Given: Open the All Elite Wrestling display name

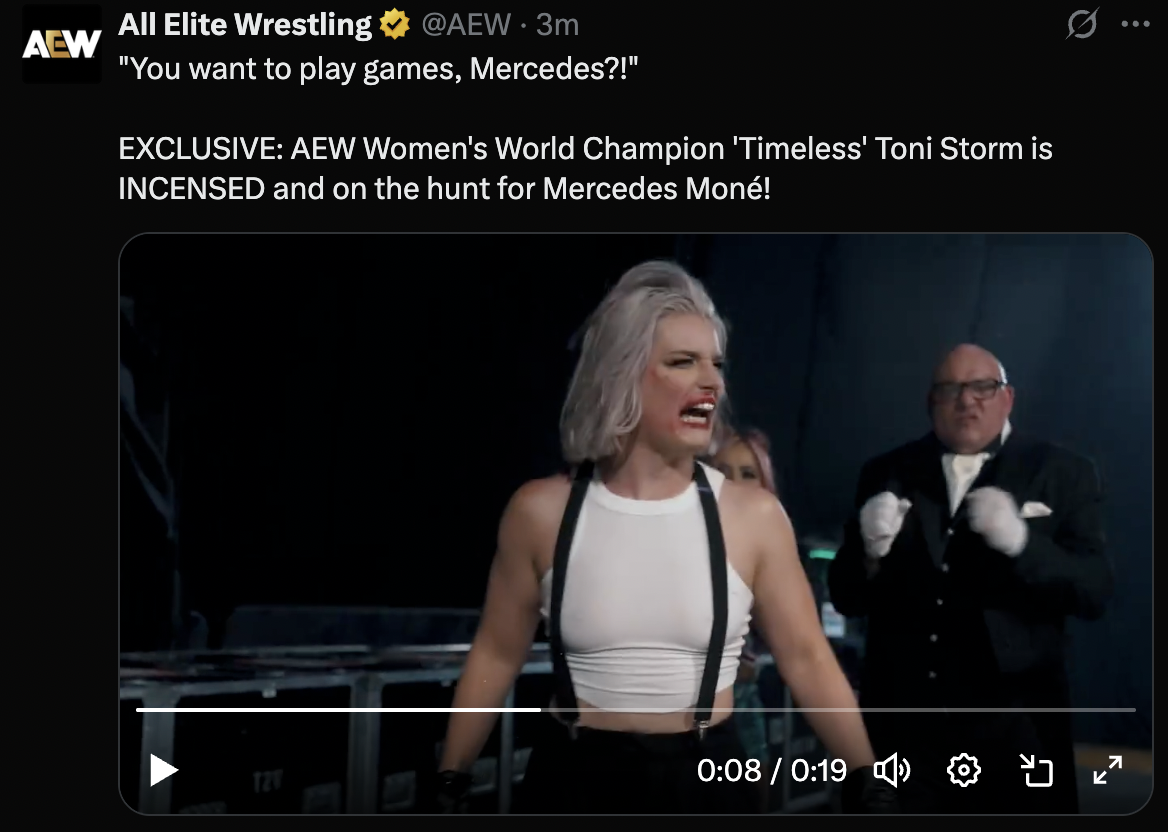Looking at the screenshot, I should [x=245, y=25].
